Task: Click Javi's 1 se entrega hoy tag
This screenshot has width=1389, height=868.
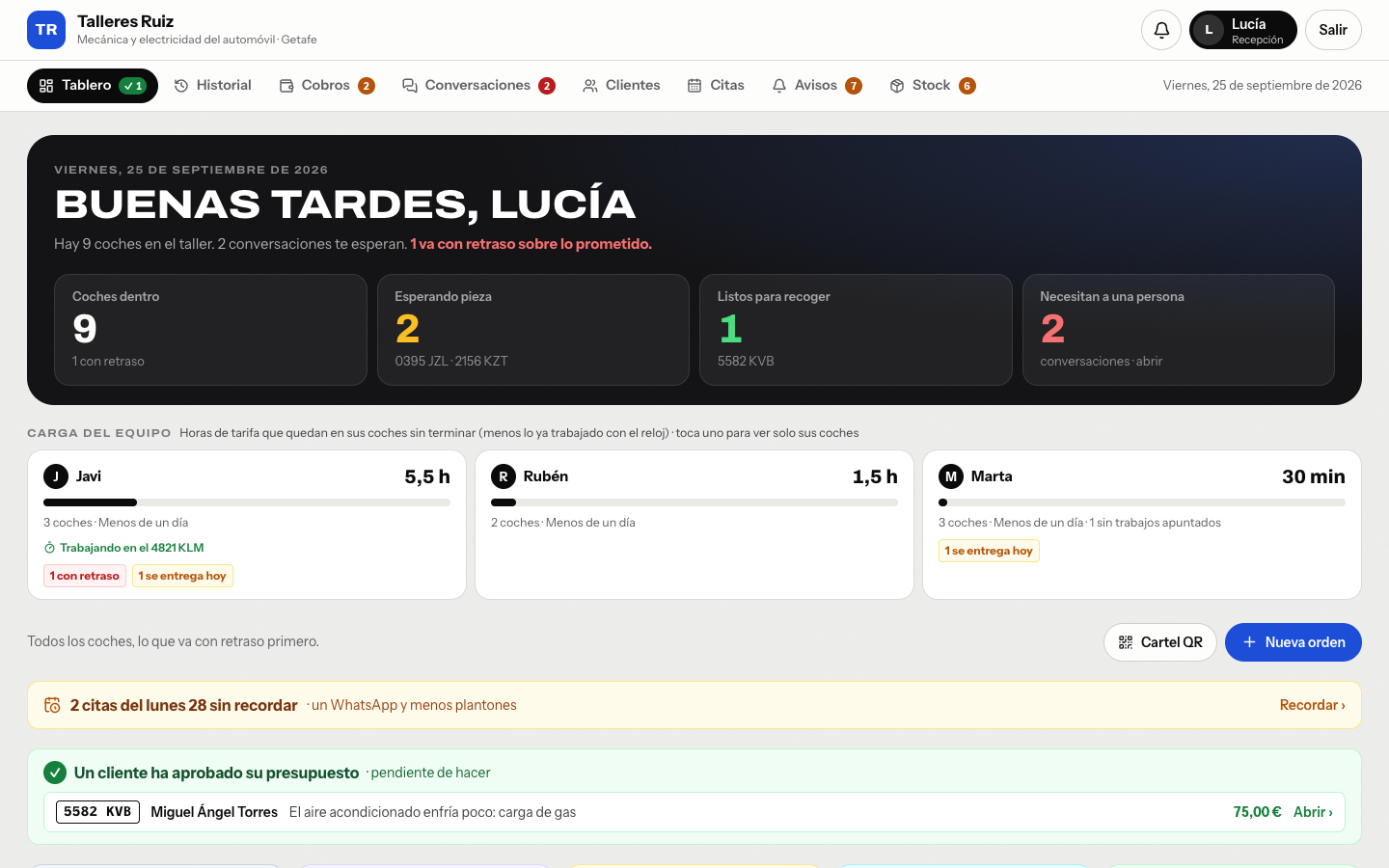Action: pos(182,576)
